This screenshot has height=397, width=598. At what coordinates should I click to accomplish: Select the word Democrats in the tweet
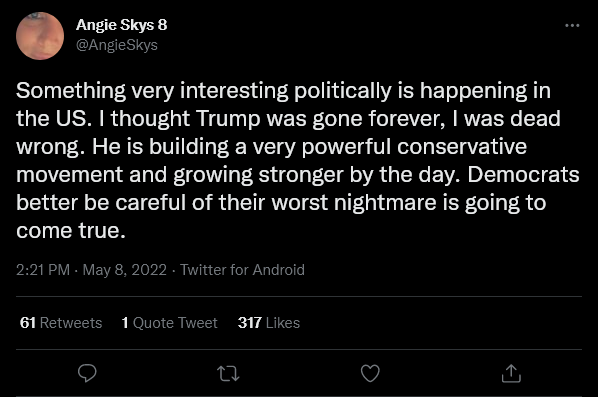click(x=523, y=175)
